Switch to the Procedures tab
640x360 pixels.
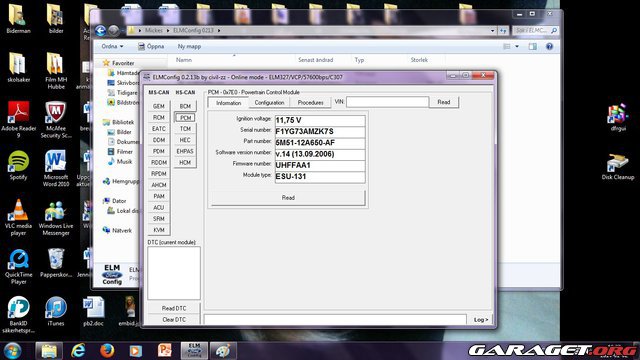click(310, 102)
